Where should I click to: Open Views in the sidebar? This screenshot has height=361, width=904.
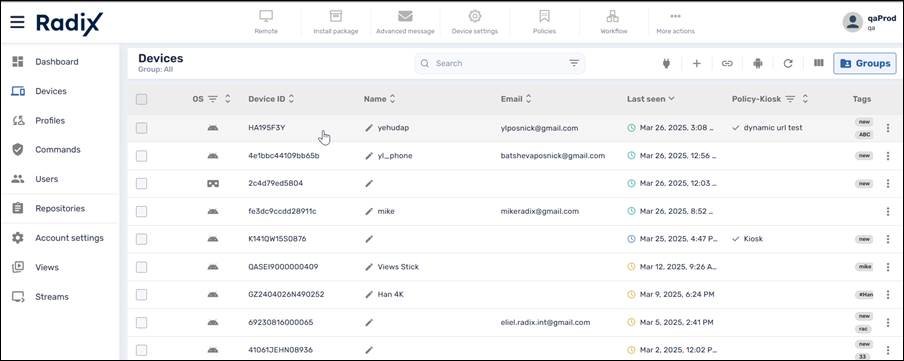pos(47,267)
